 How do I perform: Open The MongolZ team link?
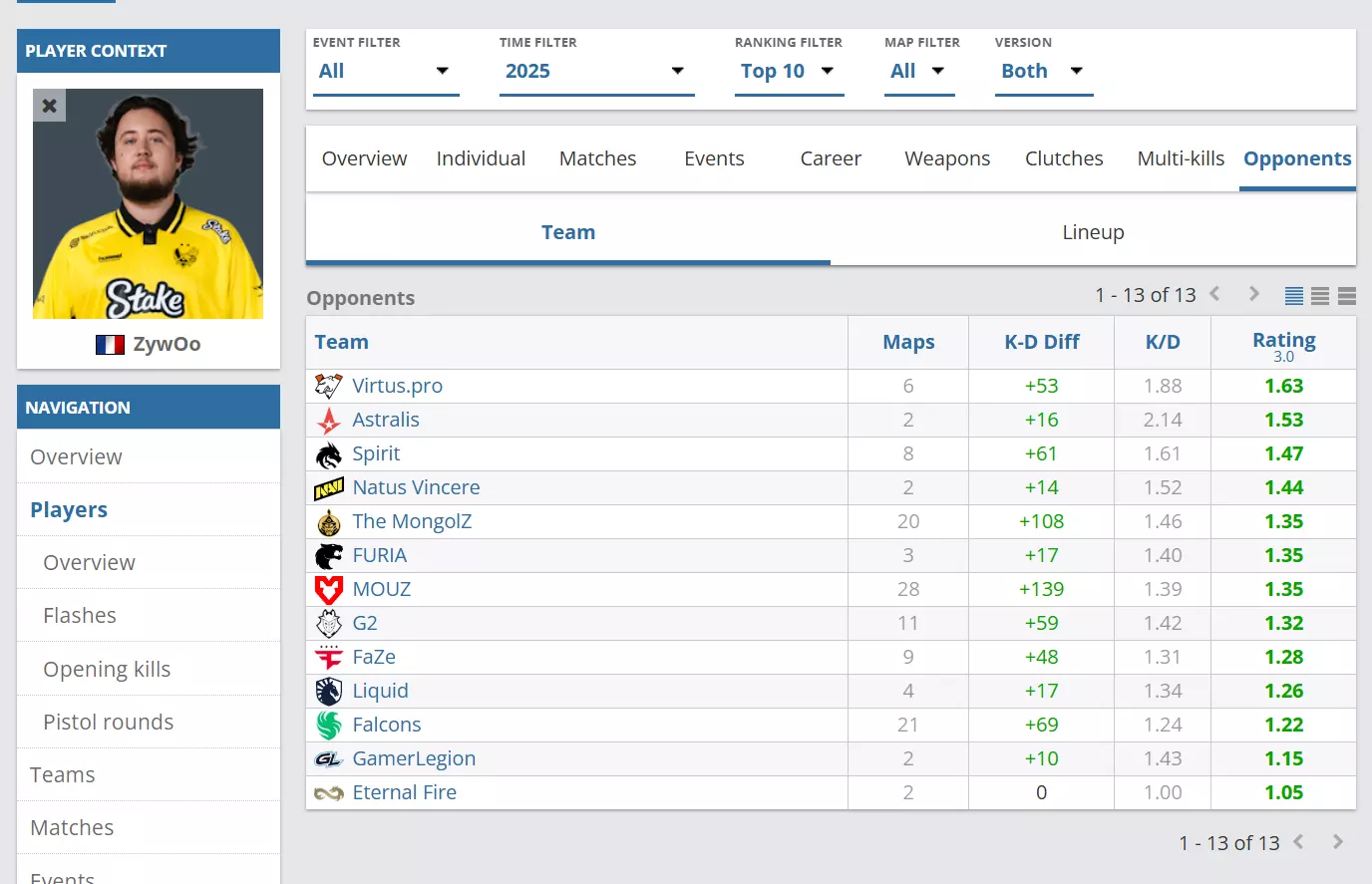412,521
